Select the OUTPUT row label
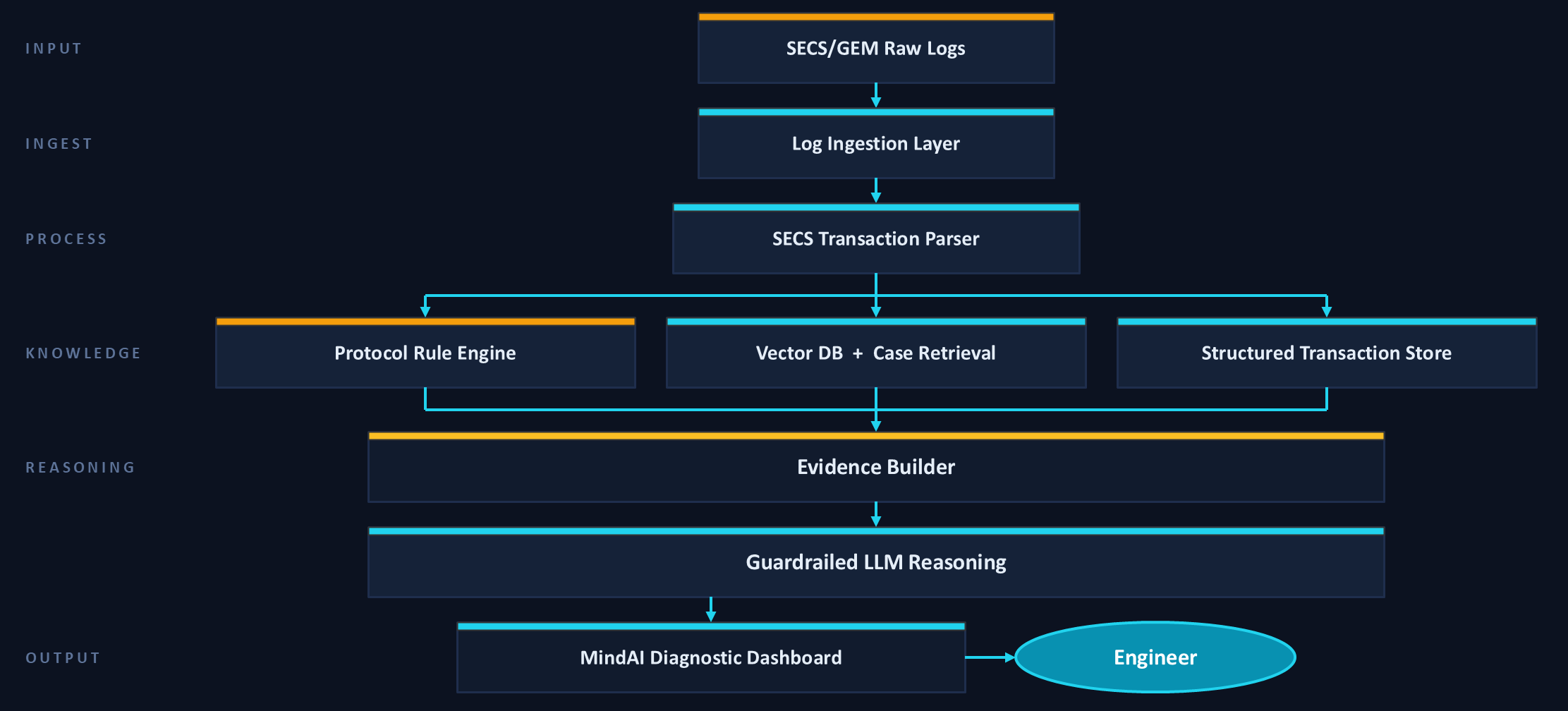Screen dimensions: 1568x711 click(x=63, y=658)
